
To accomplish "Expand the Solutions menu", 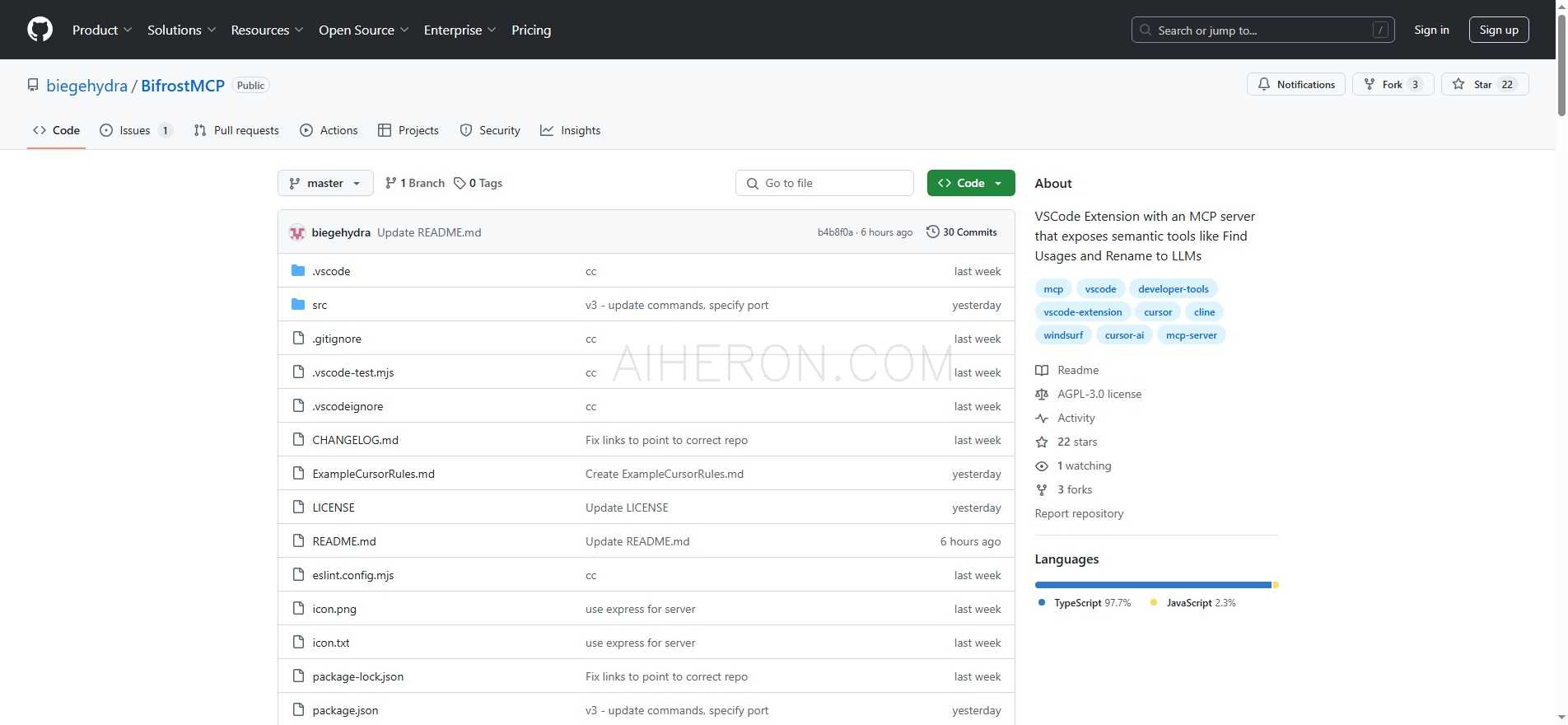I will click(x=181, y=30).
